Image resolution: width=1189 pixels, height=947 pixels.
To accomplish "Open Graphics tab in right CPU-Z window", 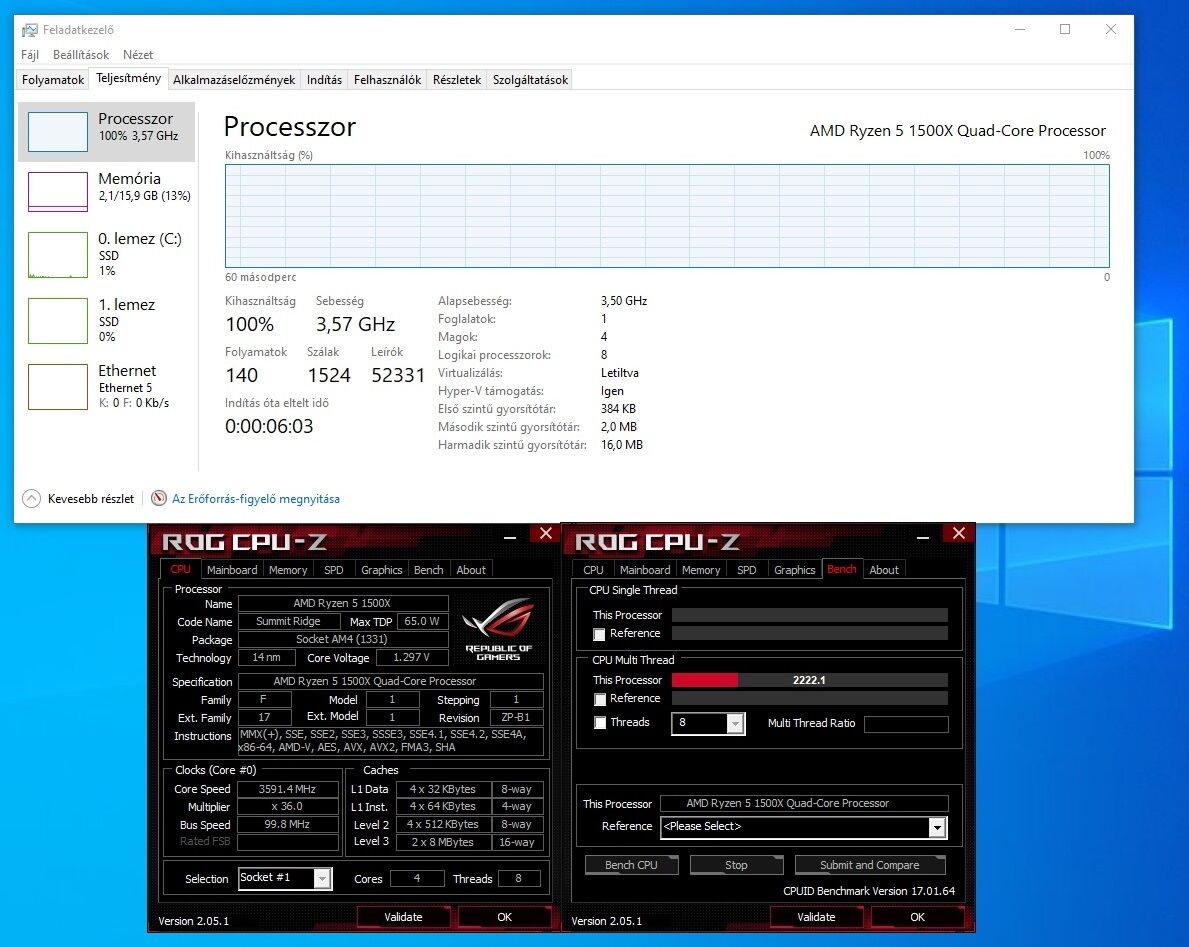I will [795, 569].
